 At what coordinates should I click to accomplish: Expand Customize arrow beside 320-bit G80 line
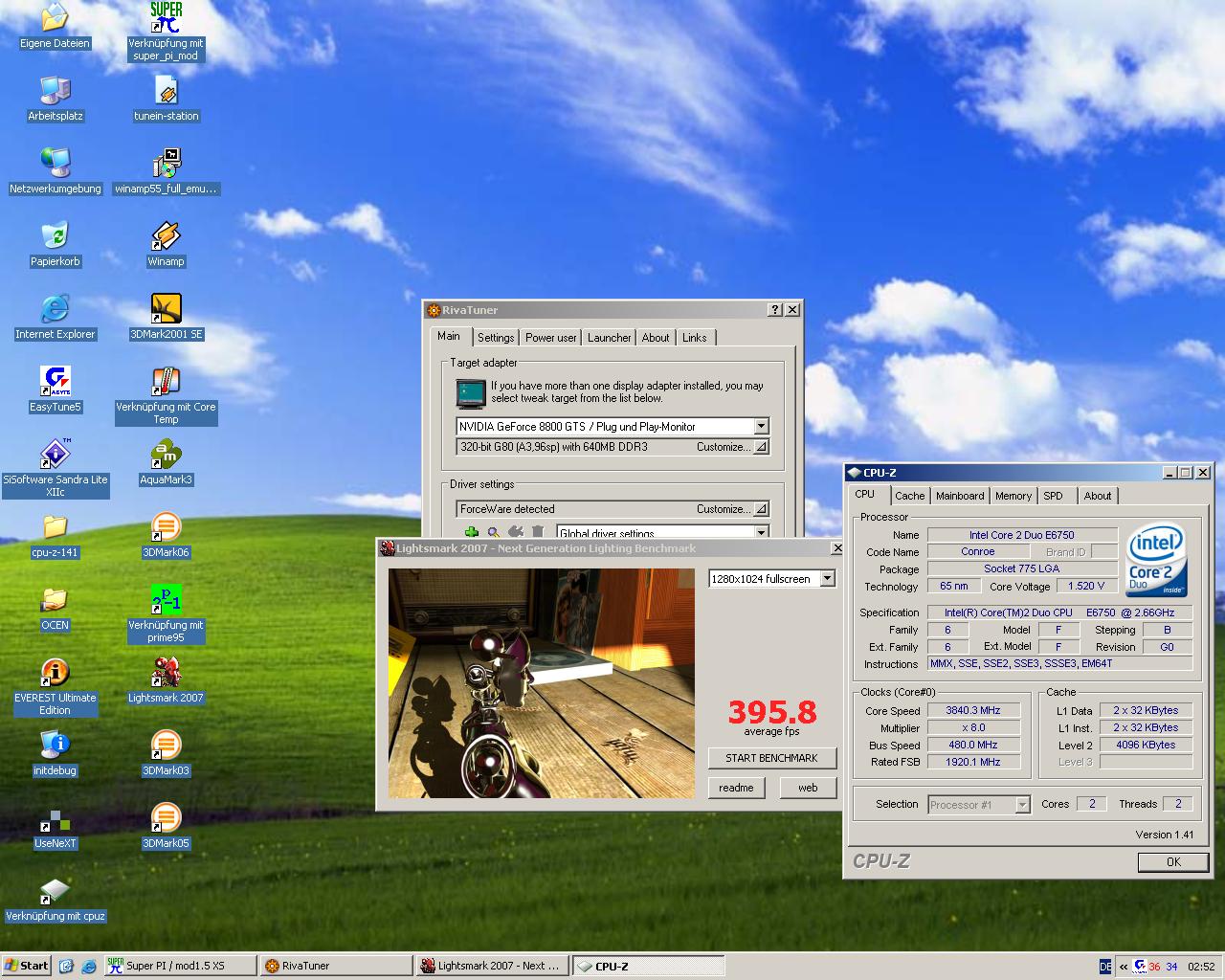(761, 447)
